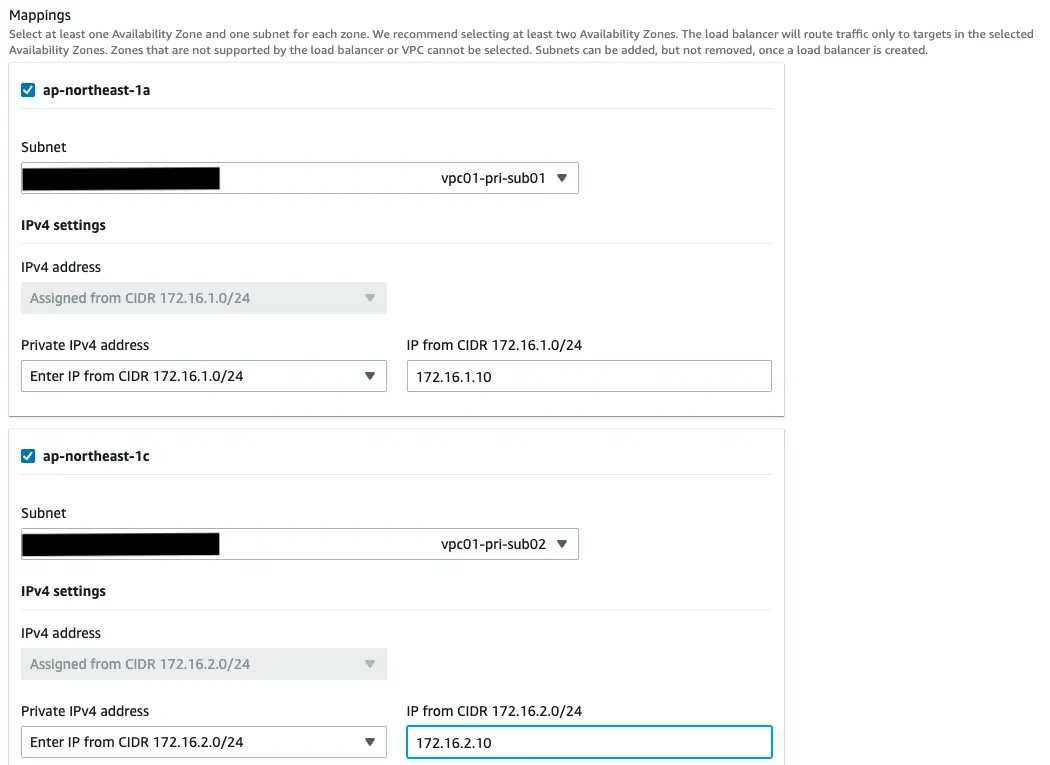Click disabled Assigned from CIDR 172.16.2.0/24 dropdown
Viewport: 1050px width, 765px height.
point(204,664)
